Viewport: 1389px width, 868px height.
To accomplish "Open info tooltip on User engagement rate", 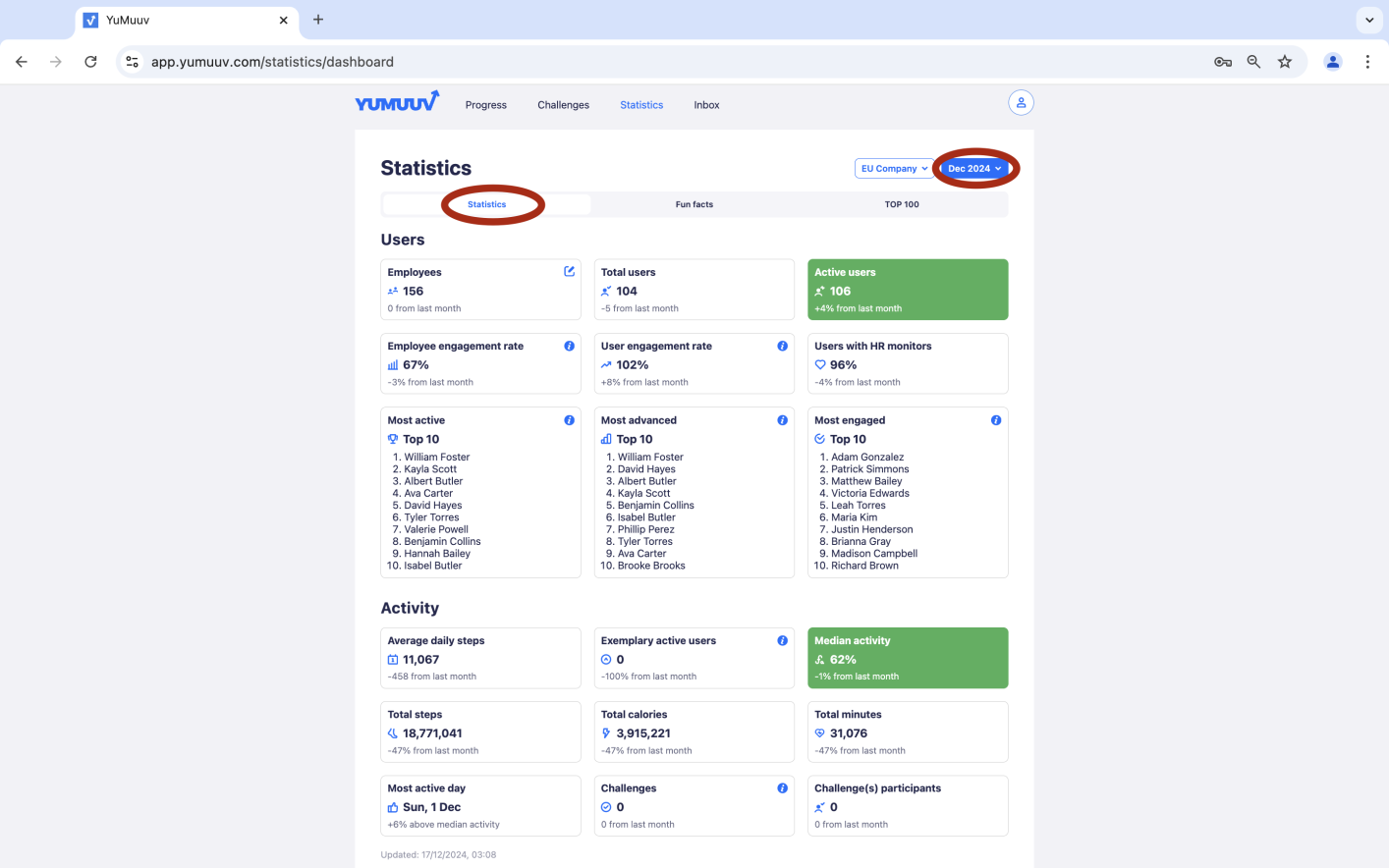I will click(782, 346).
